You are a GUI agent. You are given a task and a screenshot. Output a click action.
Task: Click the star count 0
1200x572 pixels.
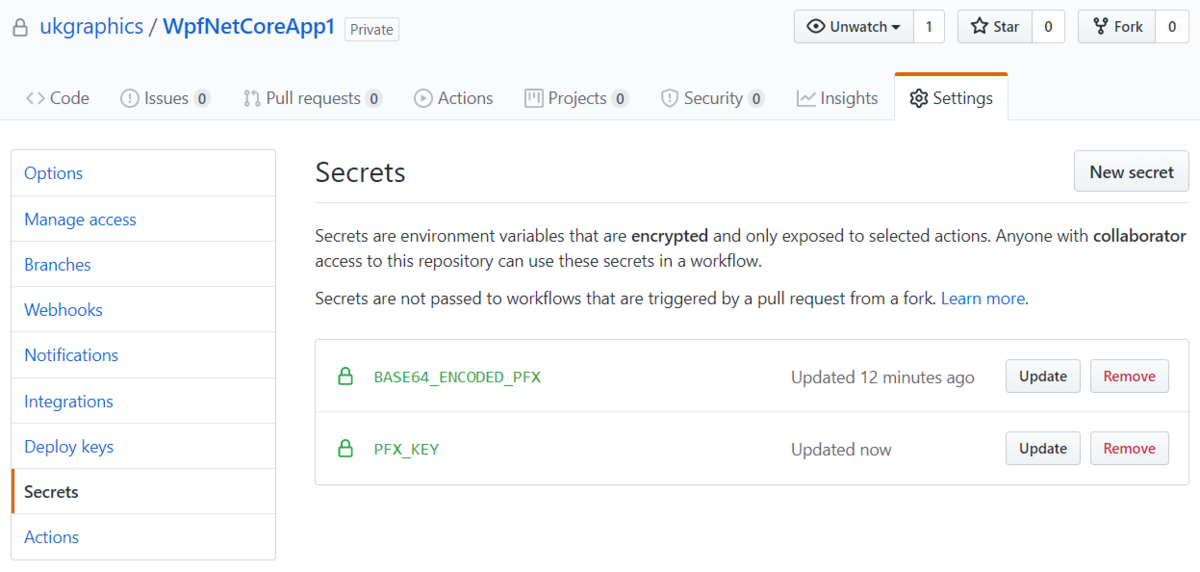[x=1048, y=27]
